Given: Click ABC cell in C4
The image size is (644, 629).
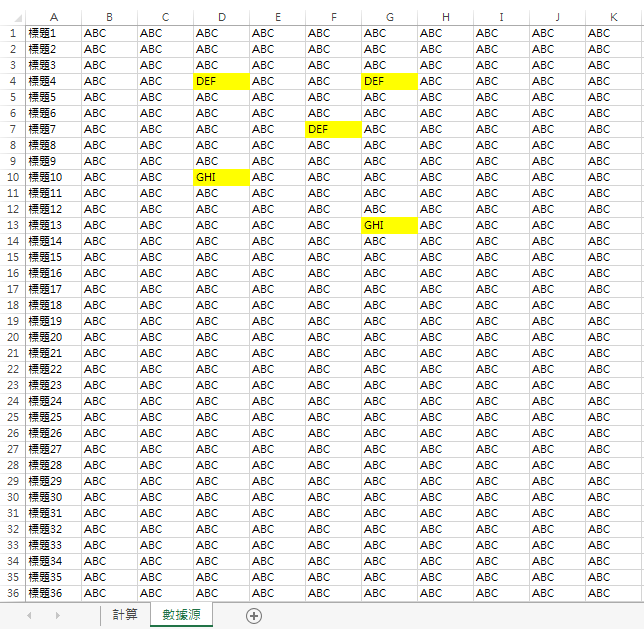Looking at the screenshot, I should (165, 81).
